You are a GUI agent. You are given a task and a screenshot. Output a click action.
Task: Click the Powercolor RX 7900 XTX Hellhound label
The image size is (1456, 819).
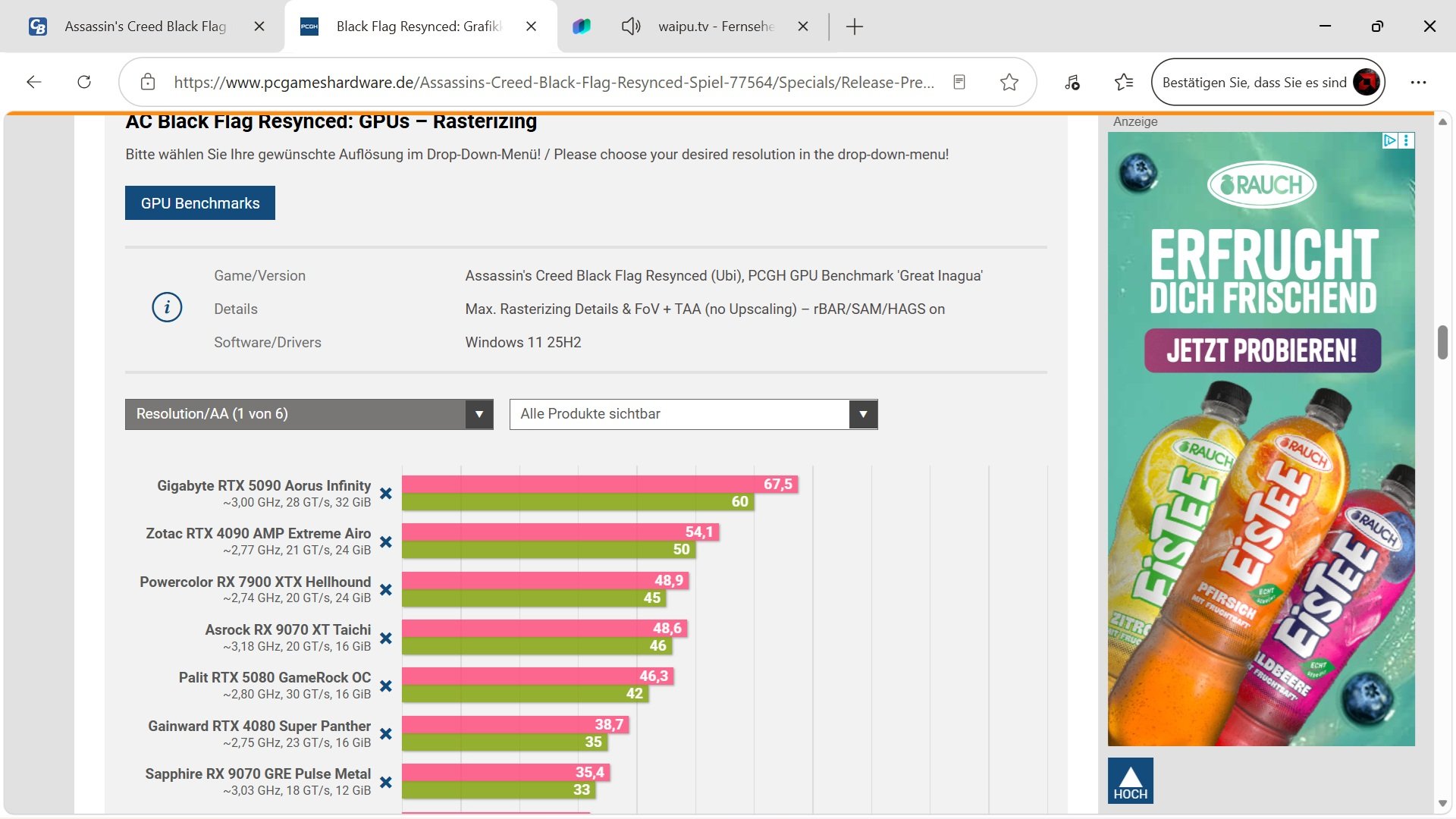pos(256,582)
